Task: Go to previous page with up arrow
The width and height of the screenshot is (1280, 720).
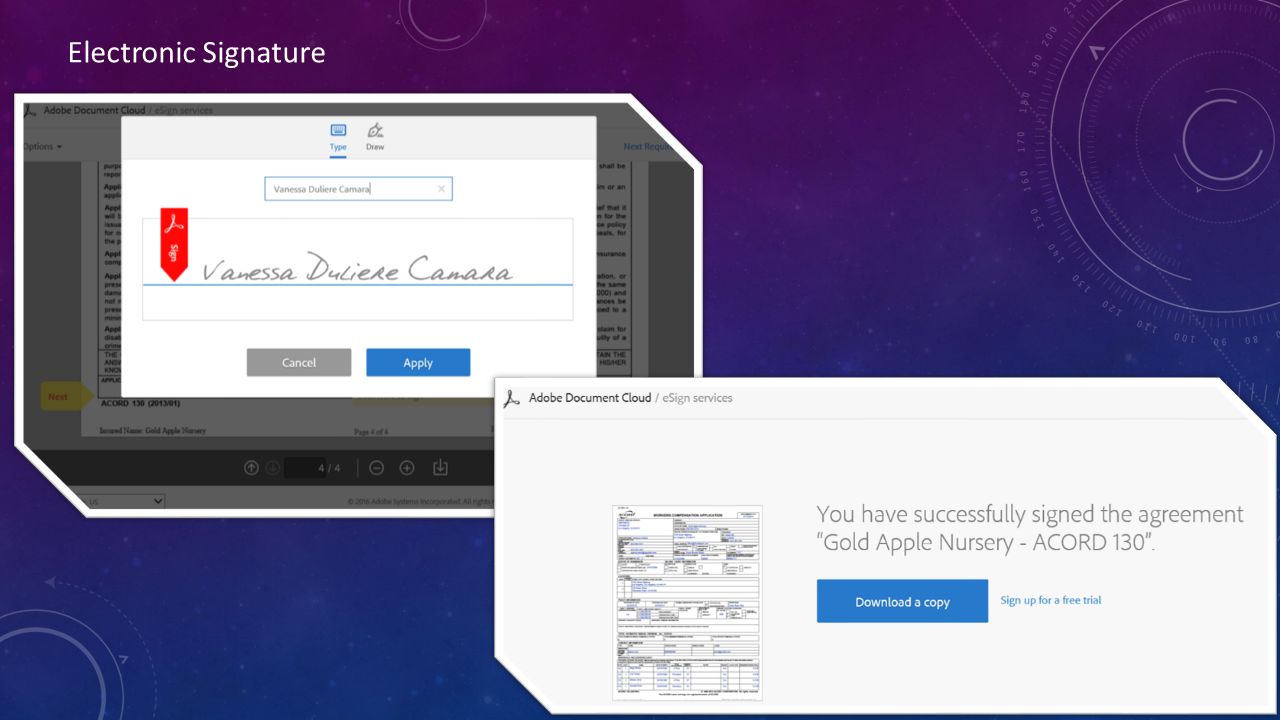Action: coord(251,467)
